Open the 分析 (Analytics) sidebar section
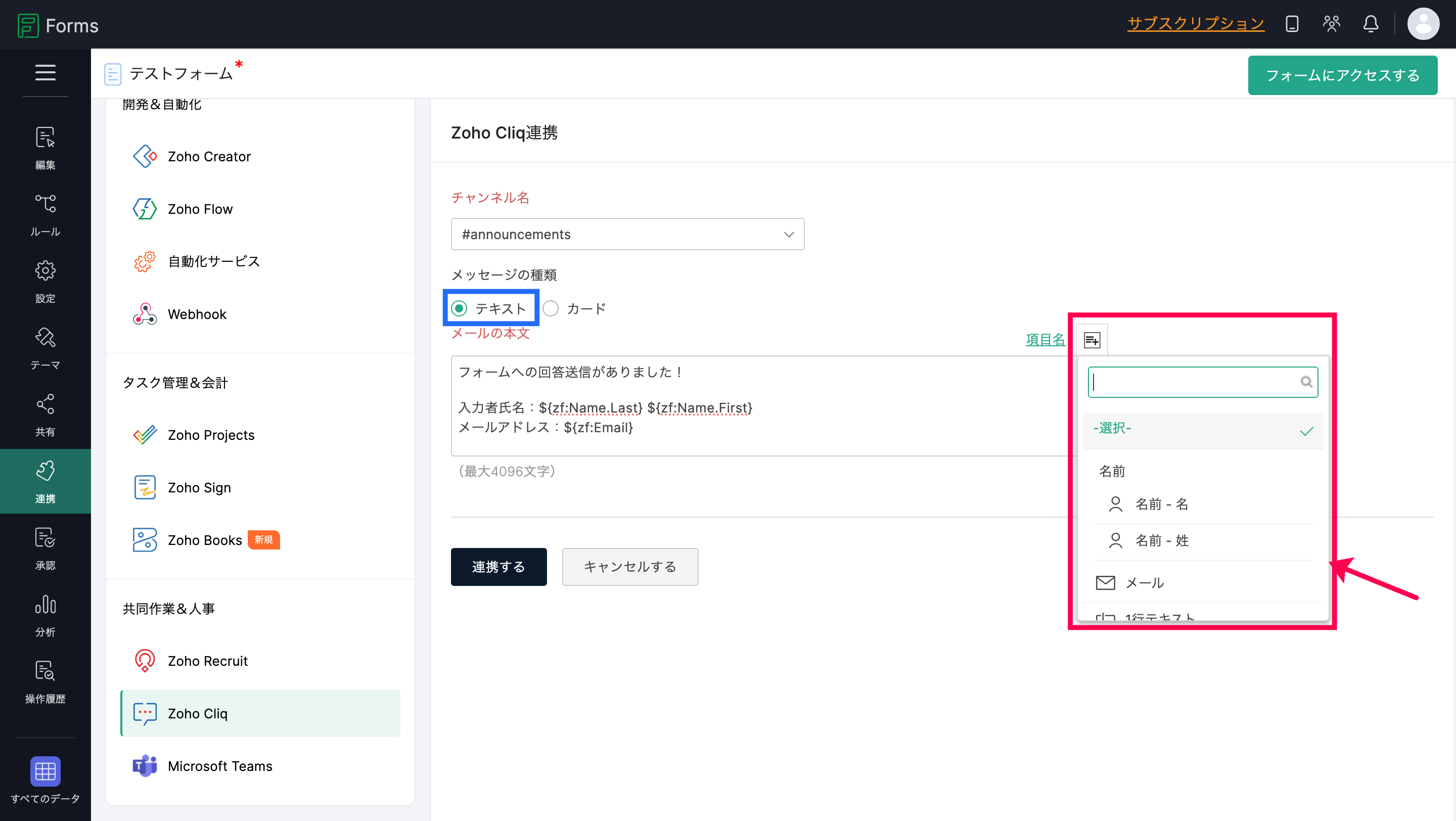 [x=45, y=615]
